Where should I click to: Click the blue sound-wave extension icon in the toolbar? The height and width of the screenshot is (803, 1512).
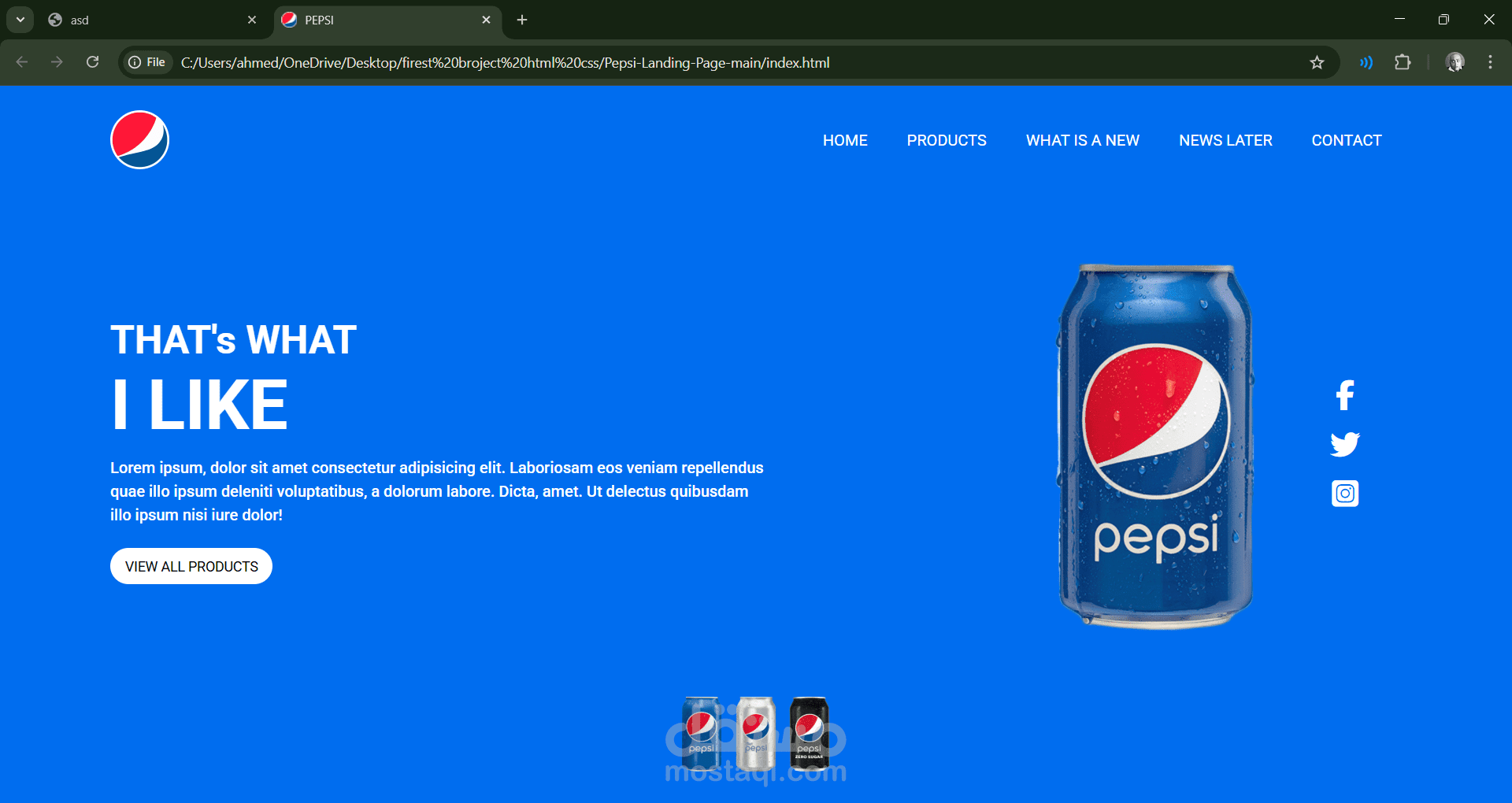click(1366, 62)
